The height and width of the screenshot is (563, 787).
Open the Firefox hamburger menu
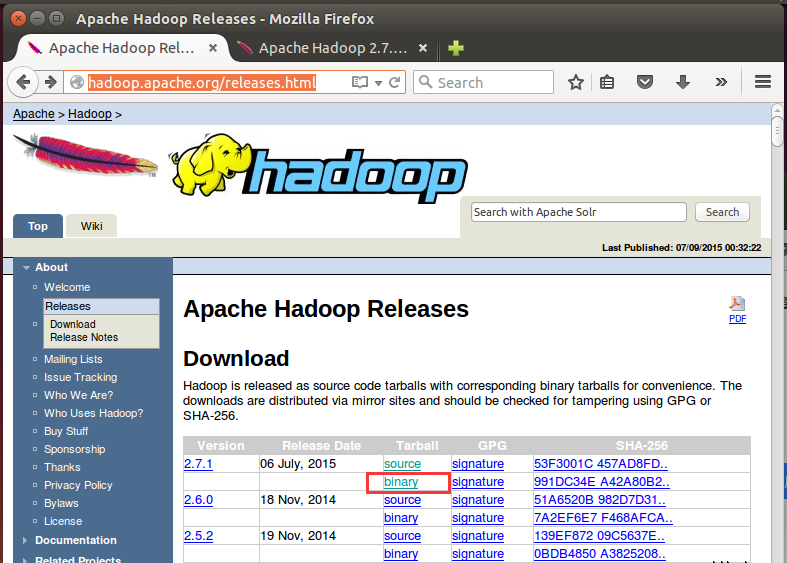[763, 82]
